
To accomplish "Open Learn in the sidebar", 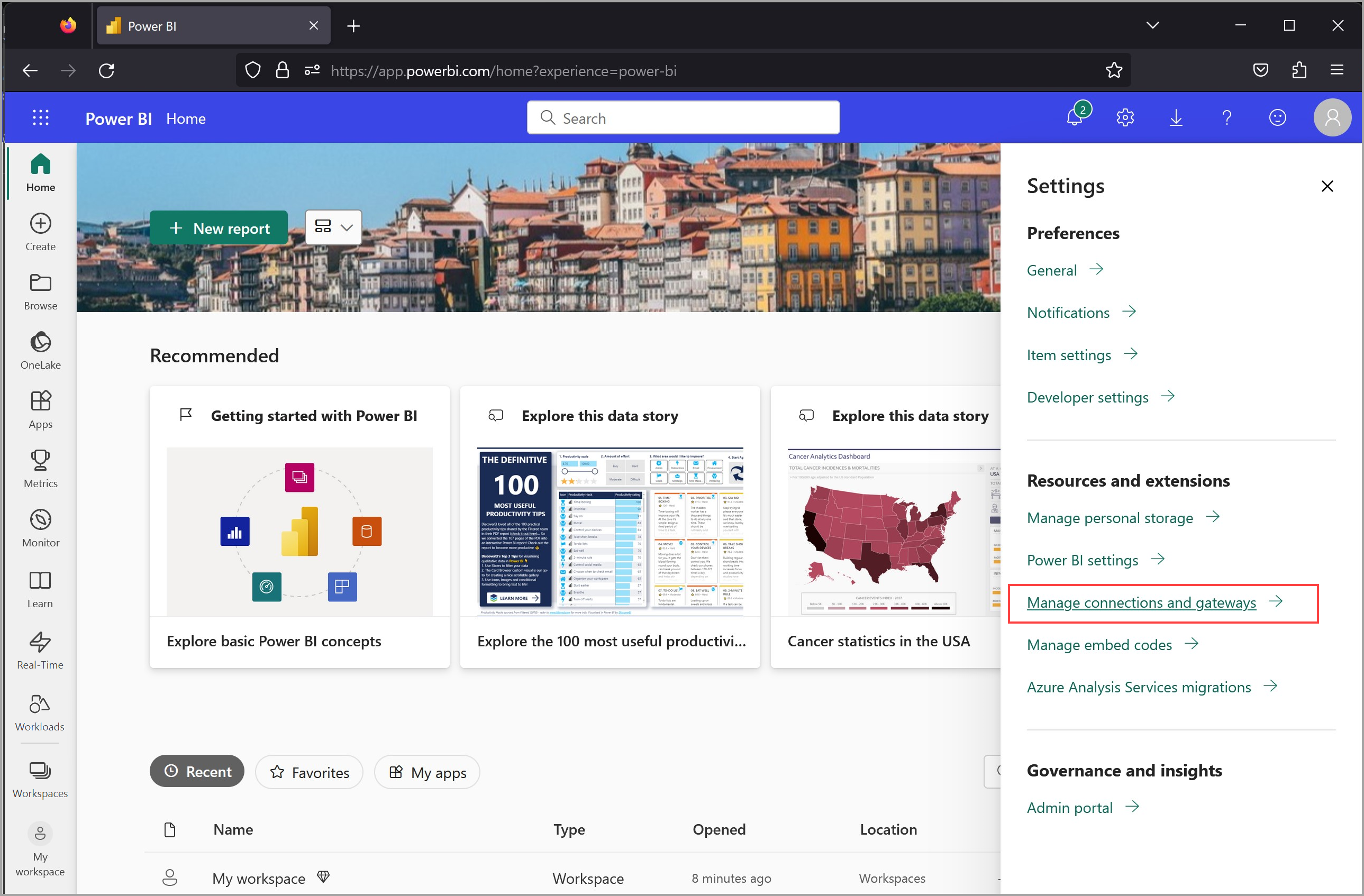I will pyautogui.click(x=40, y=590).
